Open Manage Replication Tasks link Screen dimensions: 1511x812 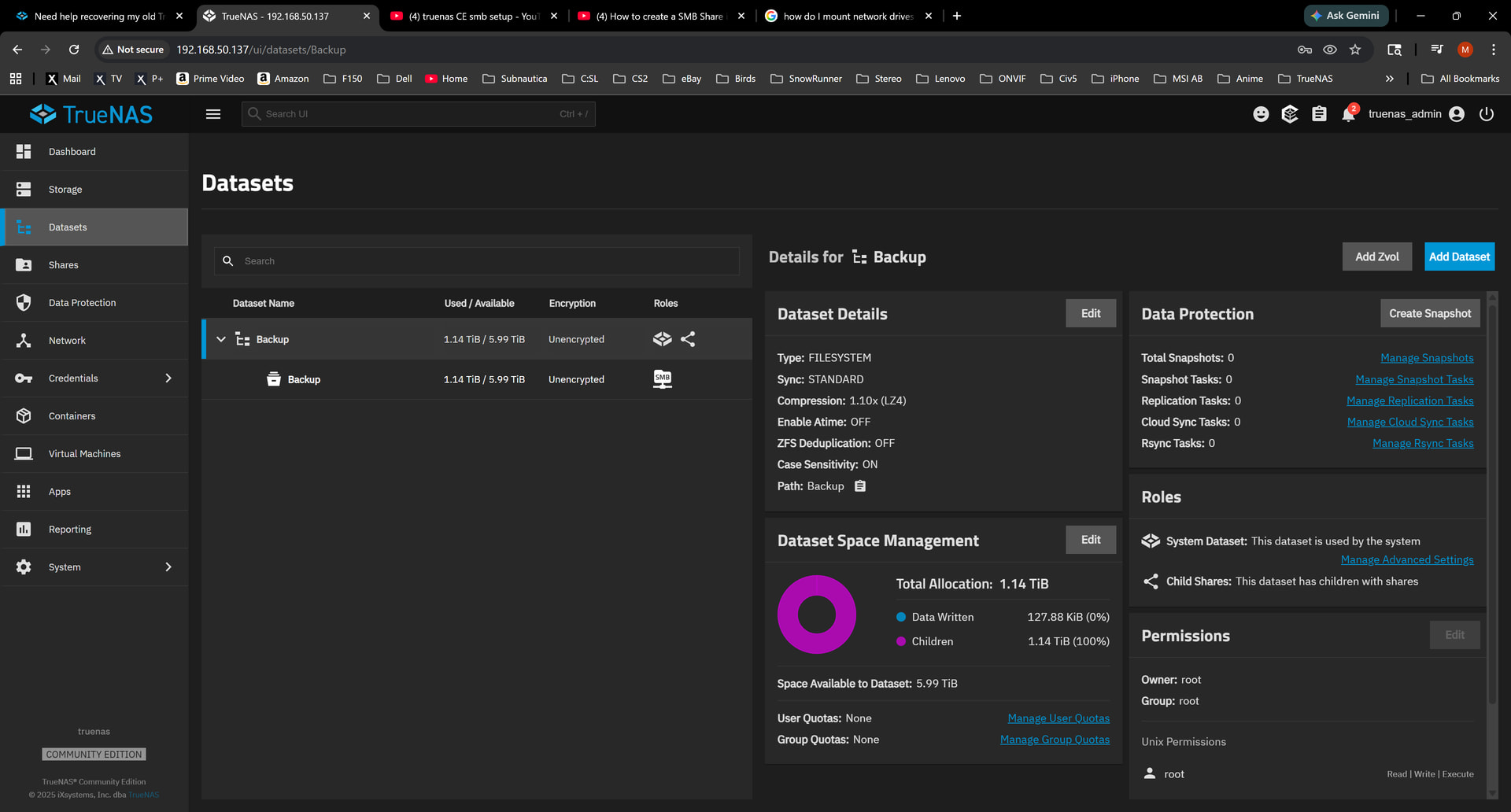point(1410,400)
